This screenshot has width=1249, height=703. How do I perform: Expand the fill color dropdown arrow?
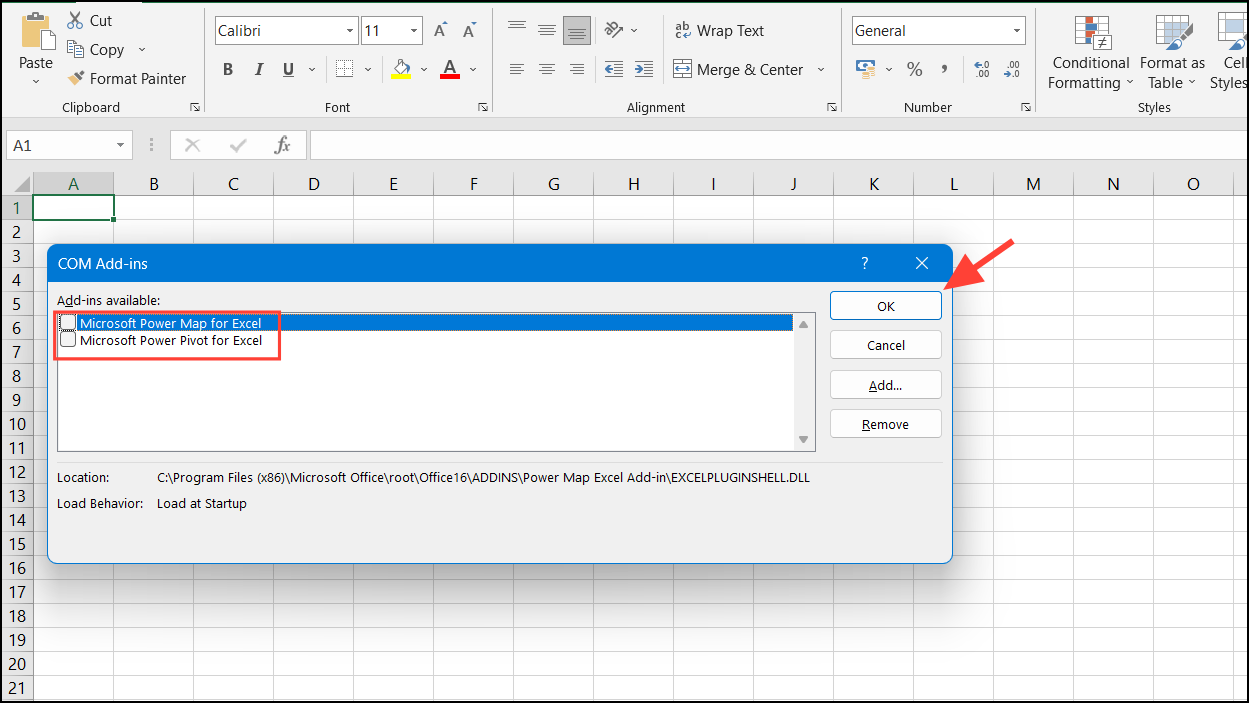click(424, 69)
